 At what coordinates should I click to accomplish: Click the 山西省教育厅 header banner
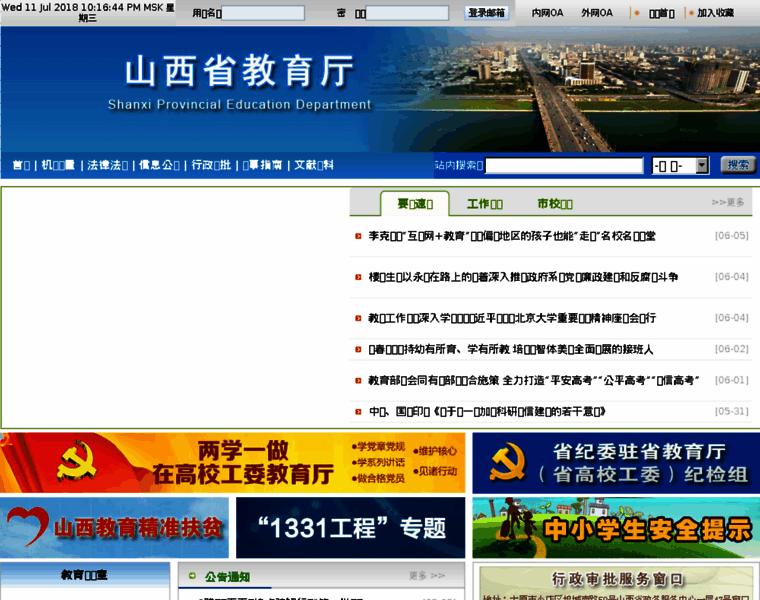(x=380, y=89)
